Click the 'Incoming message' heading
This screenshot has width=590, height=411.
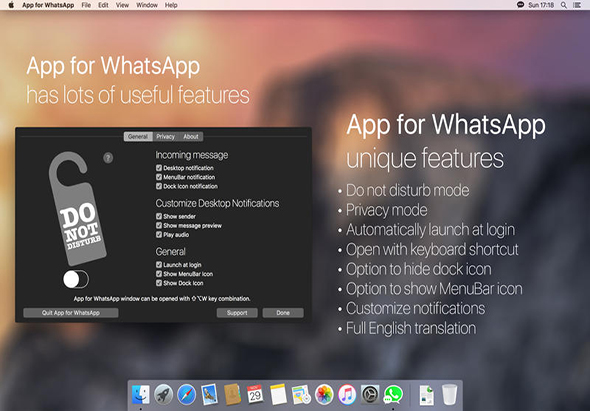pos(192,155)
